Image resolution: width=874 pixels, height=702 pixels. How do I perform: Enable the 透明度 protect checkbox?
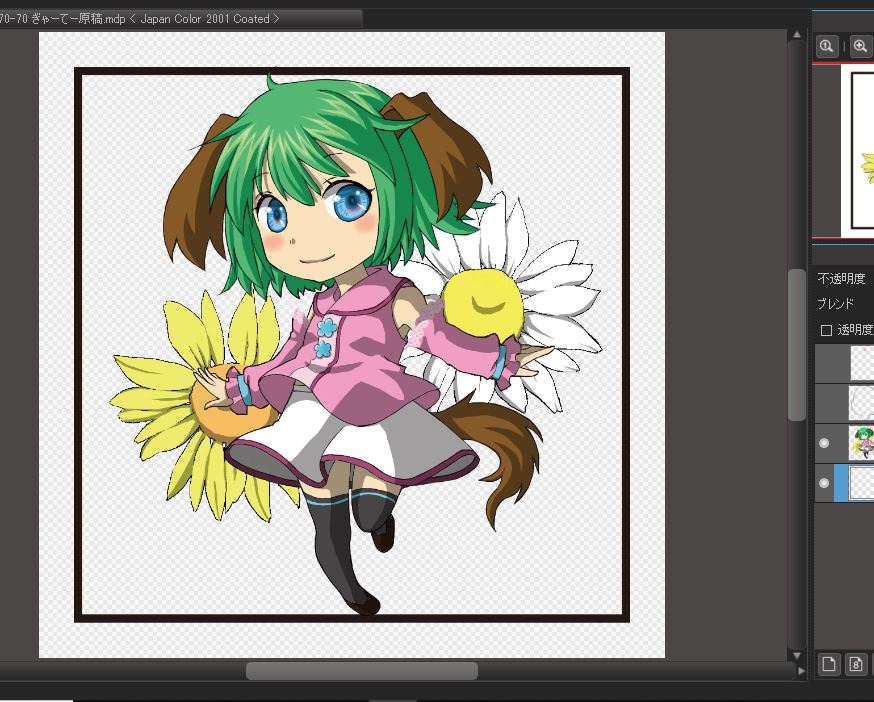pos(826,331)
